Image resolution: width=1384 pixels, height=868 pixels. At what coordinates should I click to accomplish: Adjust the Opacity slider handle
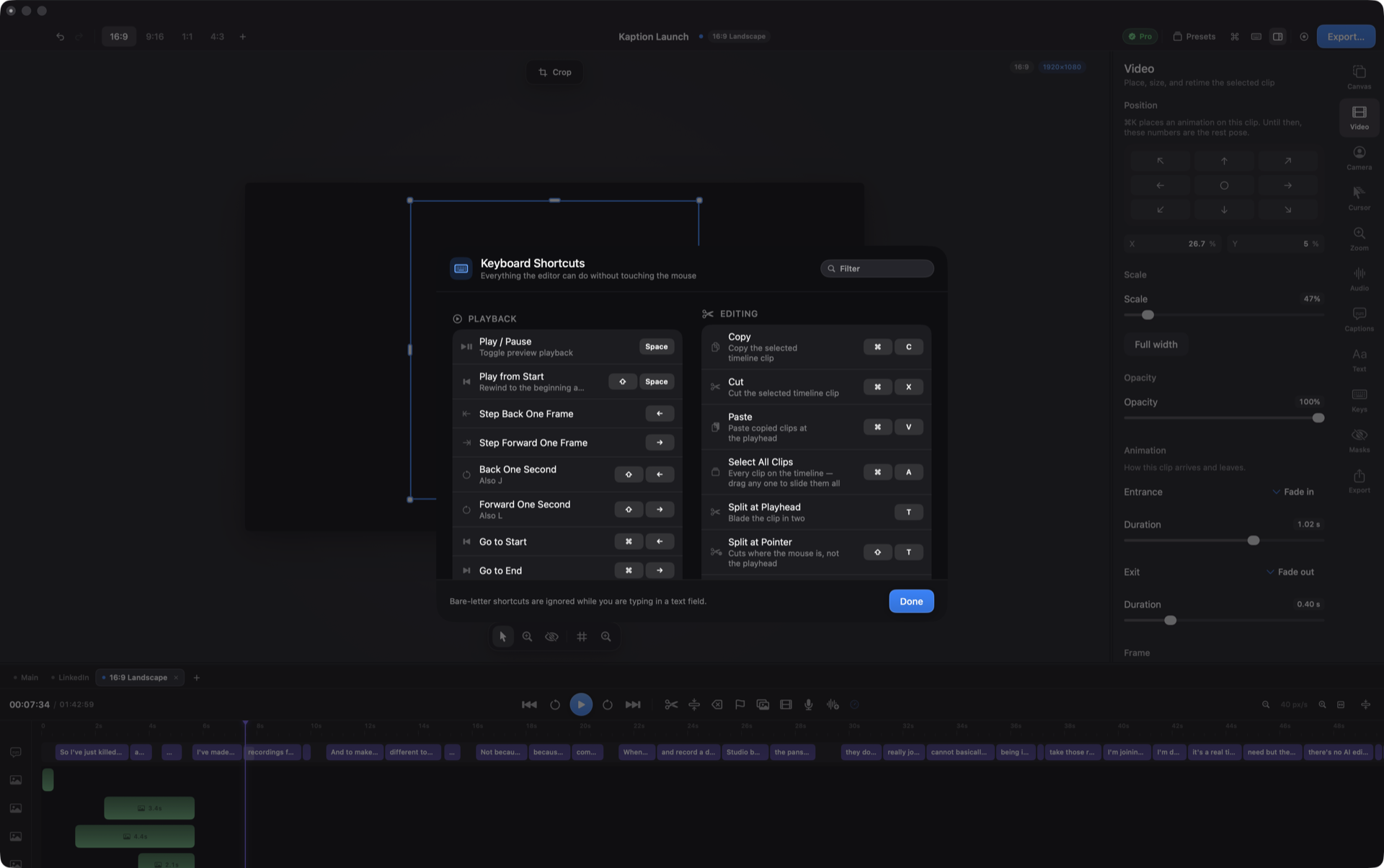coord(1318,418)
